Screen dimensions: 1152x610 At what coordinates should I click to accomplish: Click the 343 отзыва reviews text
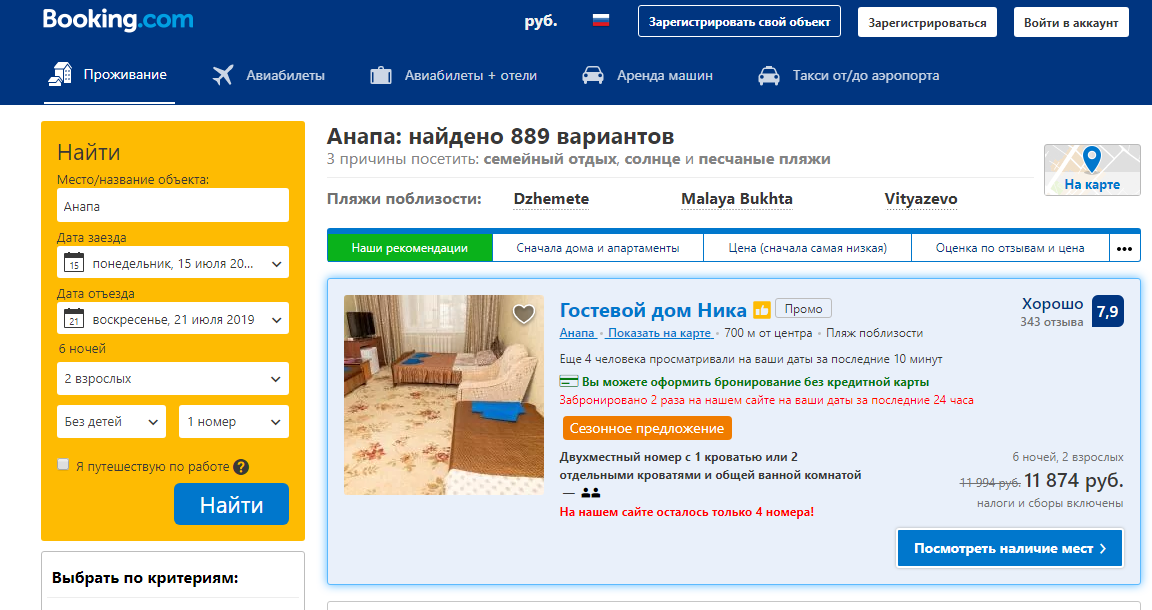[1051, 322]
